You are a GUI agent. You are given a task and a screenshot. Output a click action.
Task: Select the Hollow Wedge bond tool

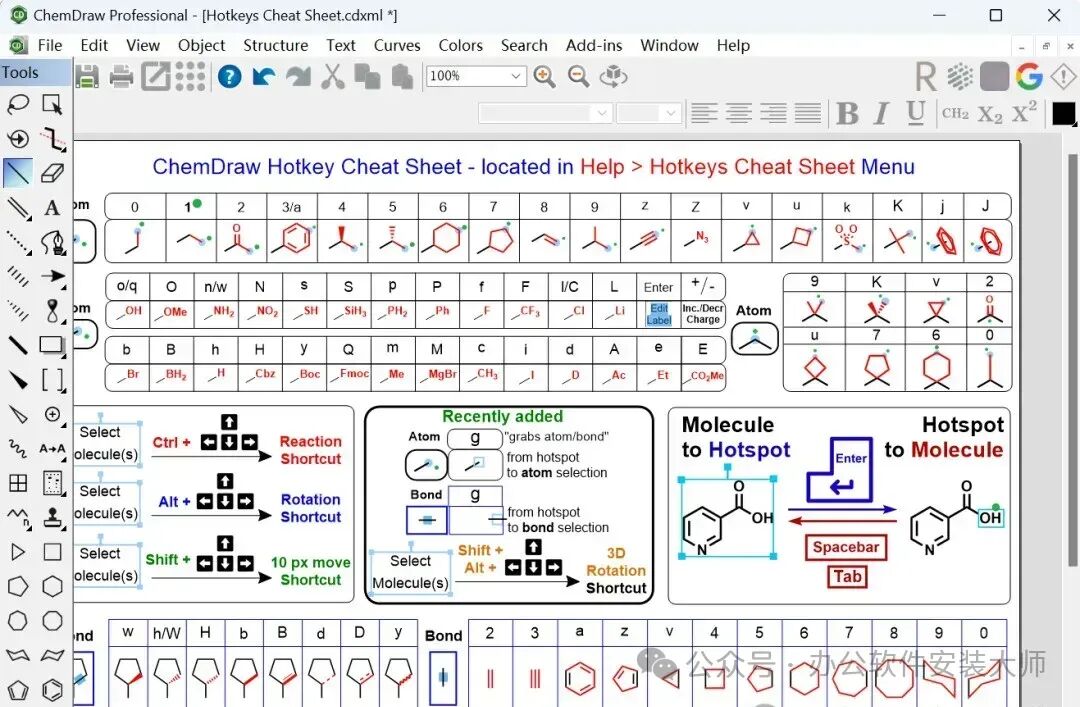[18, 413]
